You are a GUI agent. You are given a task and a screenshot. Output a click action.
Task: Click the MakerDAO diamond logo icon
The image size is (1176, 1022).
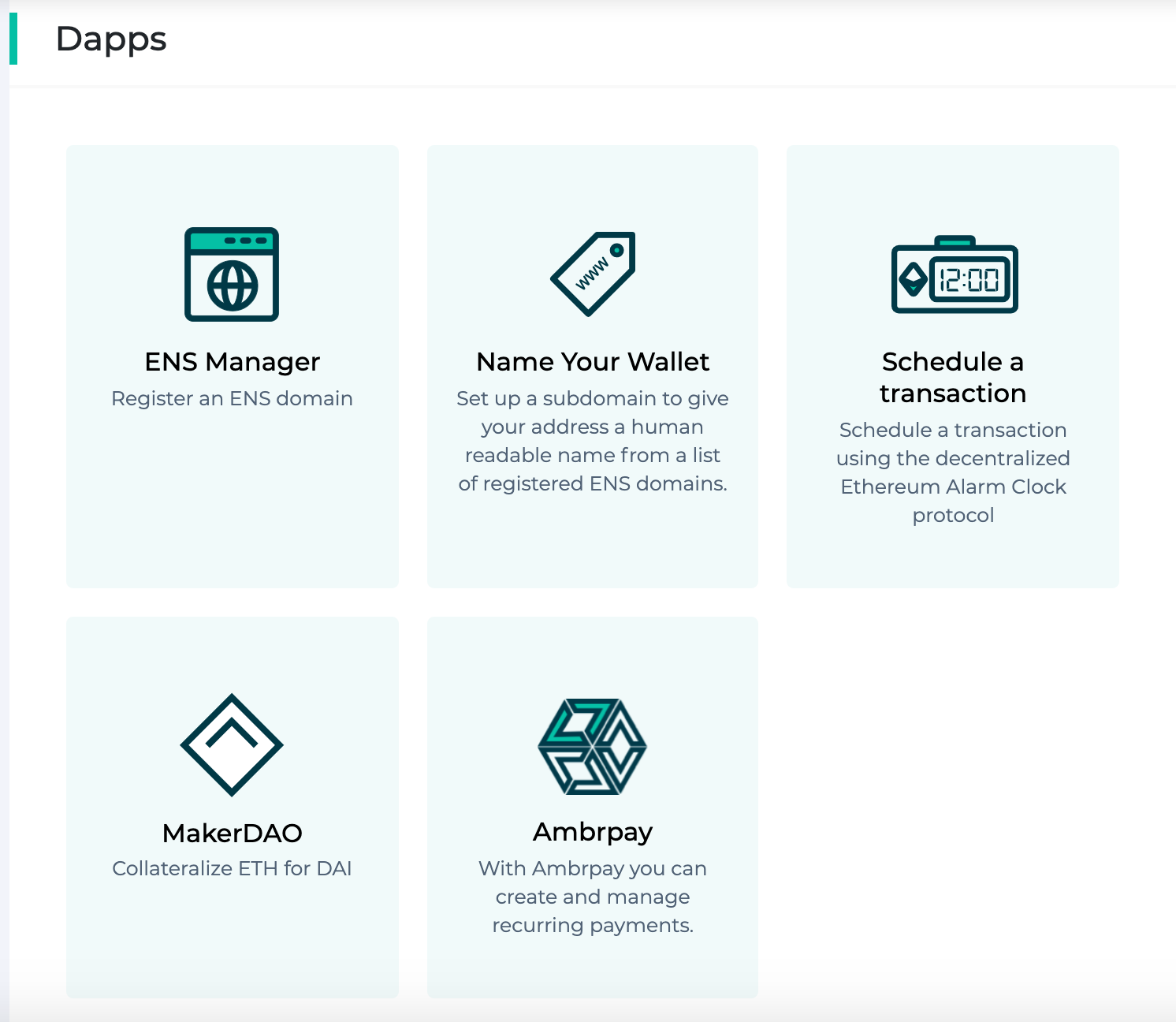coord(232,744)
